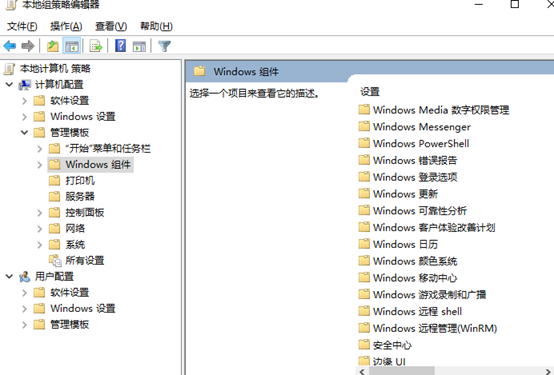Image resolution: width=554 pixels, height=375 pixels.
Task: Open the 查看(V) menu
Action: tap(111, 27)
